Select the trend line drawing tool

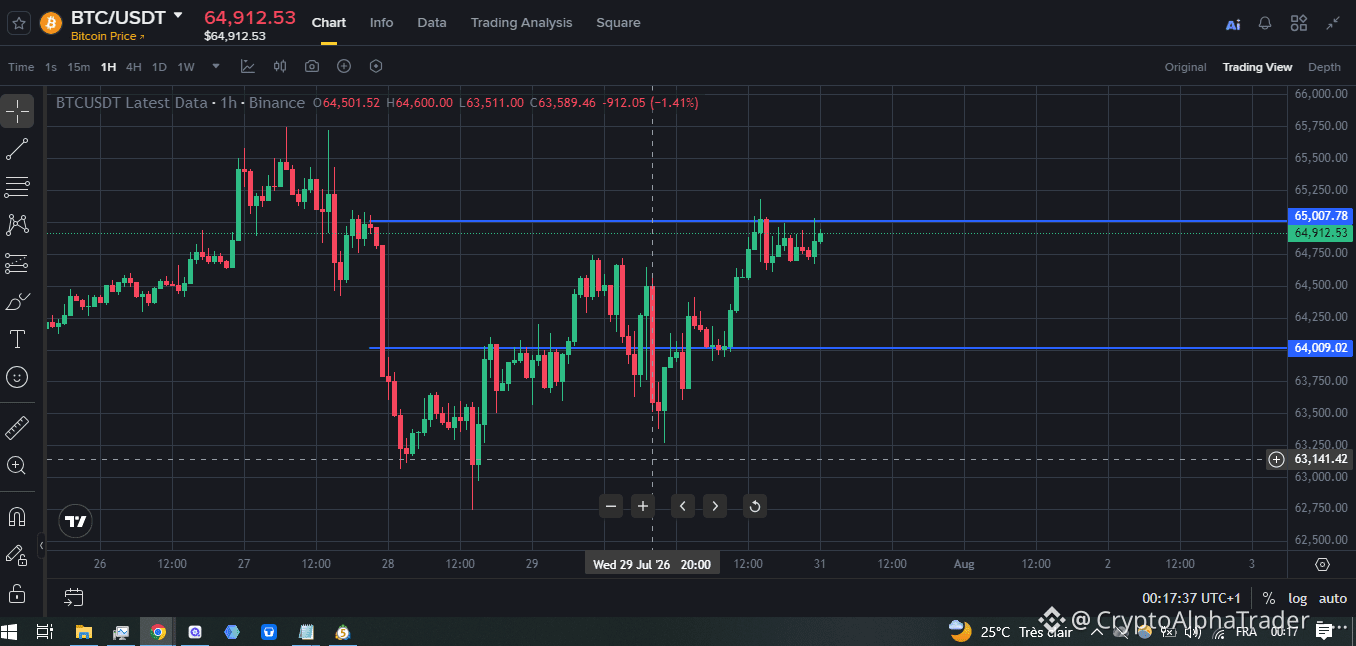point(17,150)
